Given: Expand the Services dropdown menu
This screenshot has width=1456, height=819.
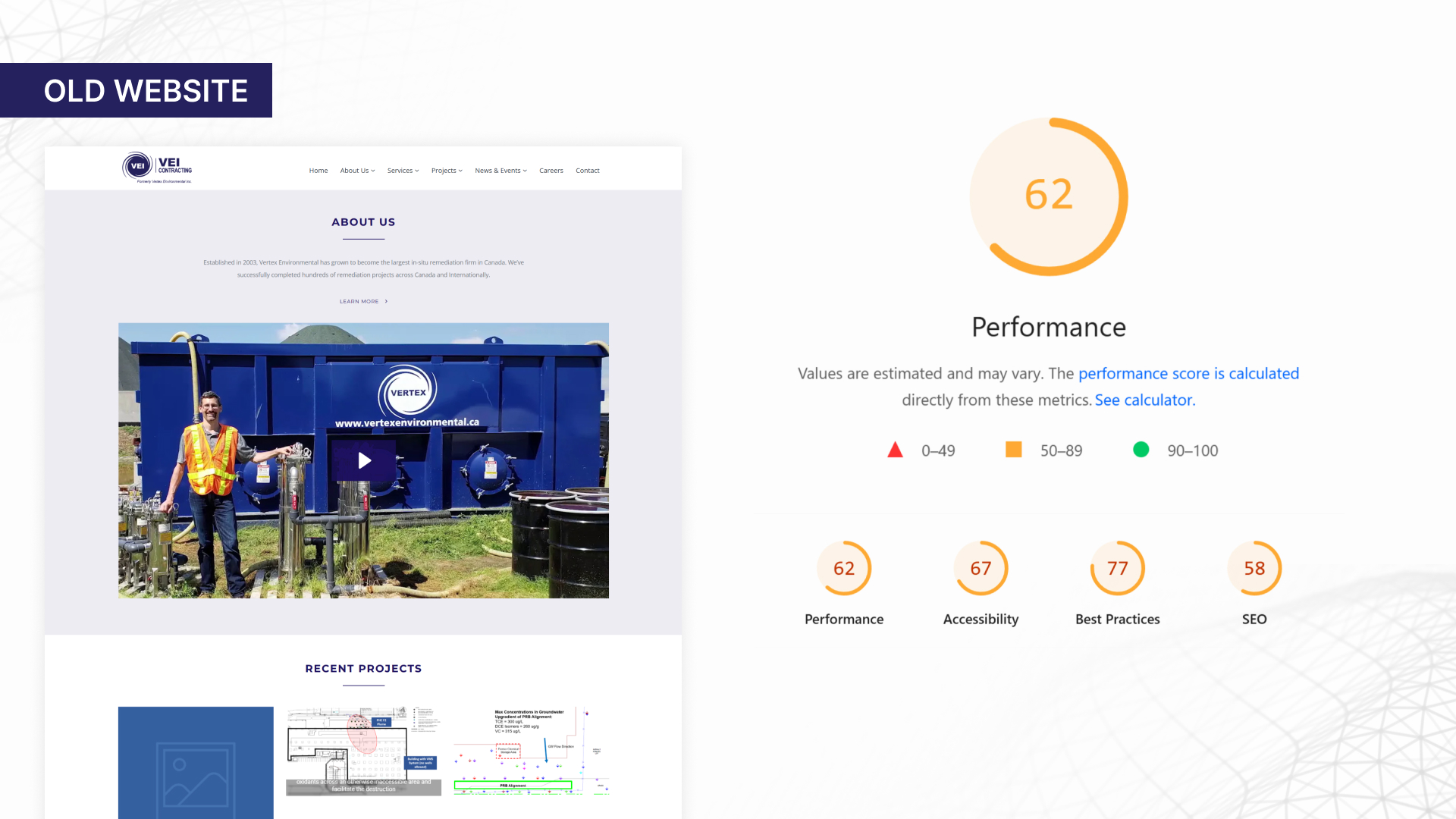Looking at the screenshot, I should click(x=403, y=171).
